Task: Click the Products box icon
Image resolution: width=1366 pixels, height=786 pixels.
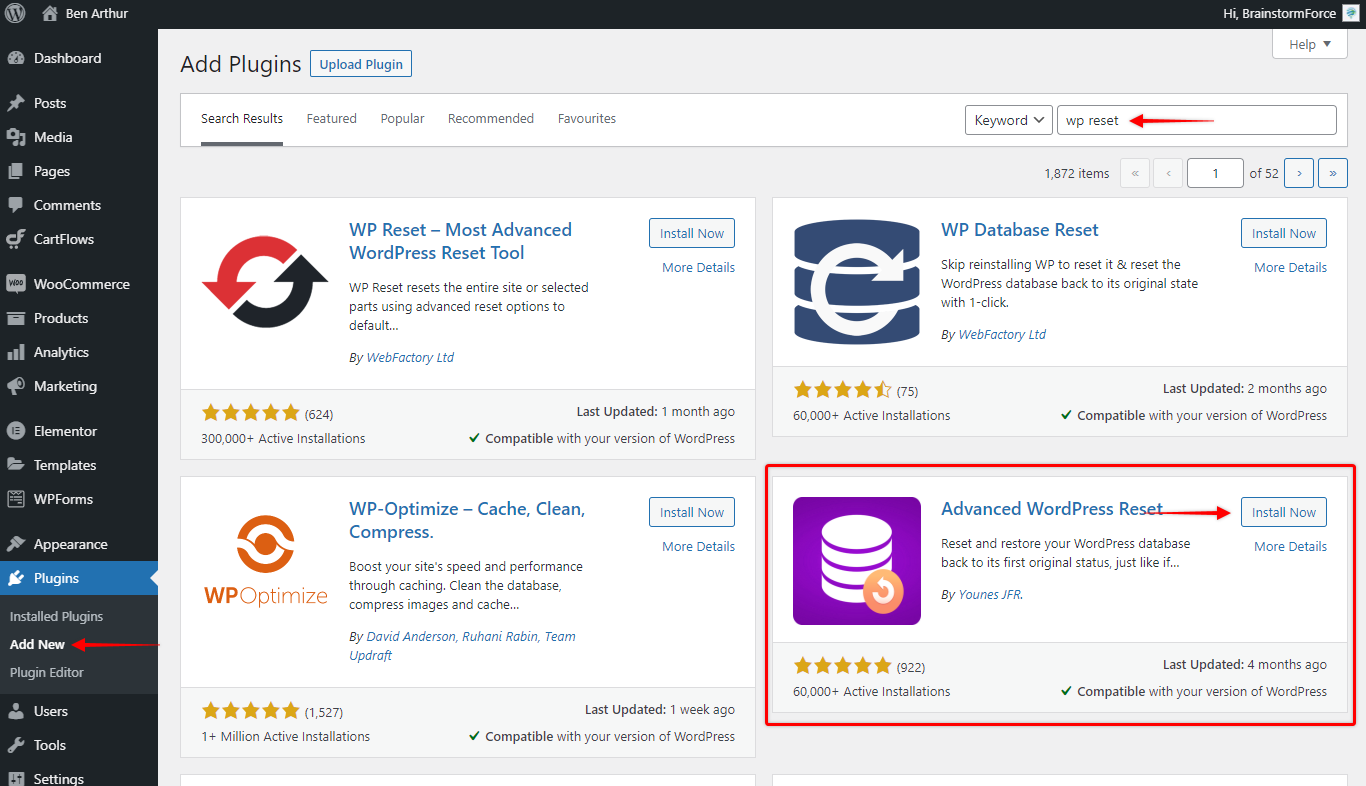Action: point(15,318)
